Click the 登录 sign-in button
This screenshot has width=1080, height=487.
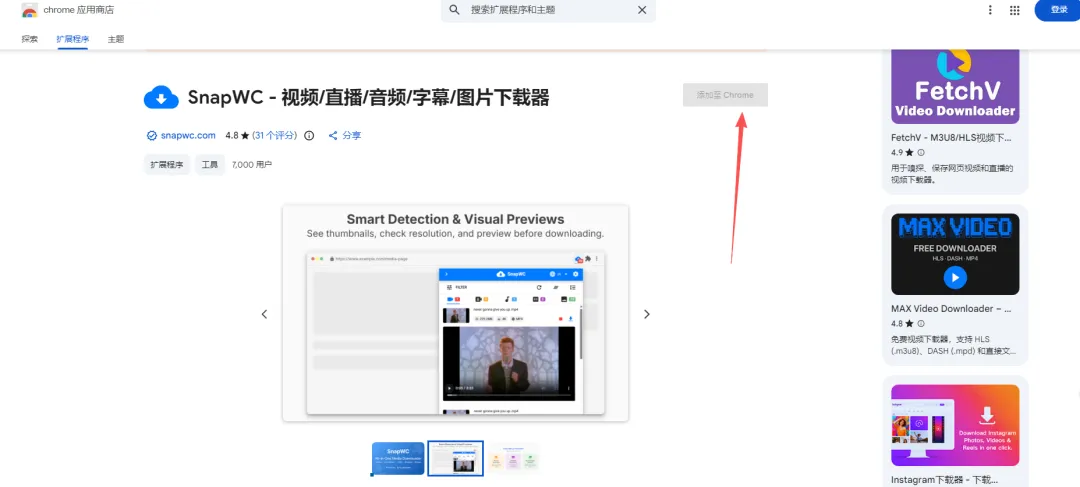click(x=1058, y=10)
